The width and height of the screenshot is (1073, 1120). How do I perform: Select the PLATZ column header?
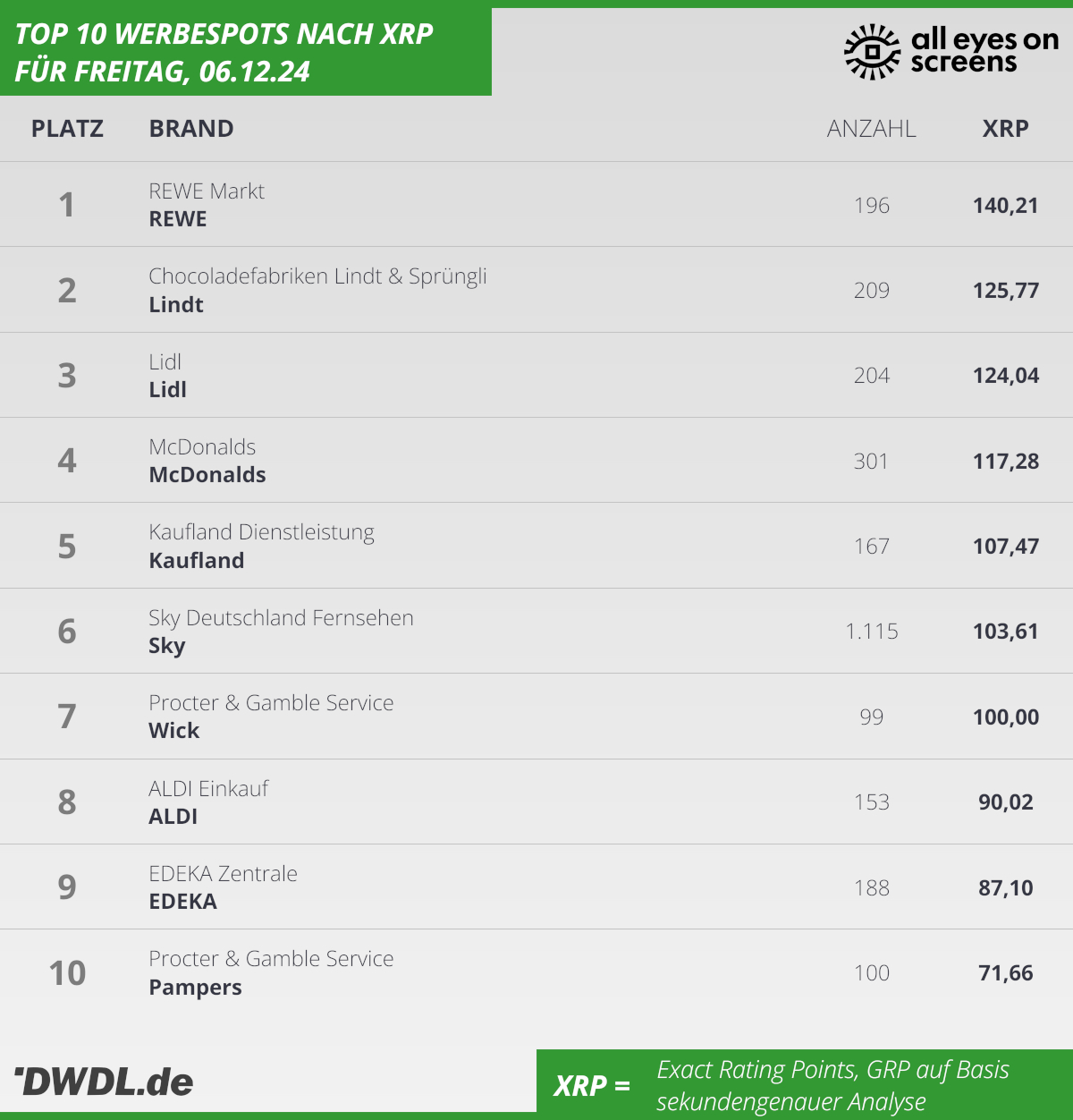coord(67,129)
